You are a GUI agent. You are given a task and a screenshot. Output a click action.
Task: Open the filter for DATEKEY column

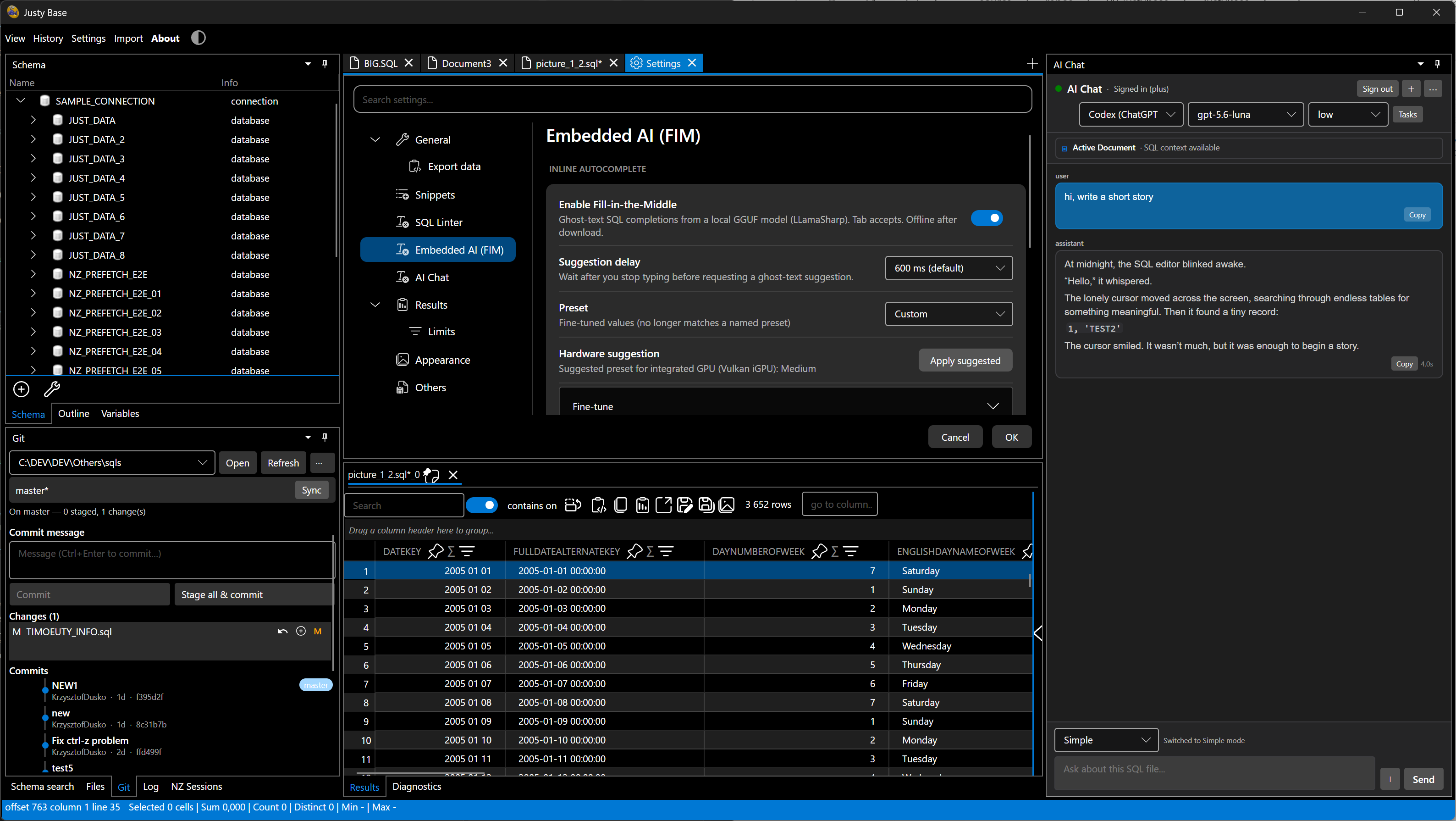467,551
